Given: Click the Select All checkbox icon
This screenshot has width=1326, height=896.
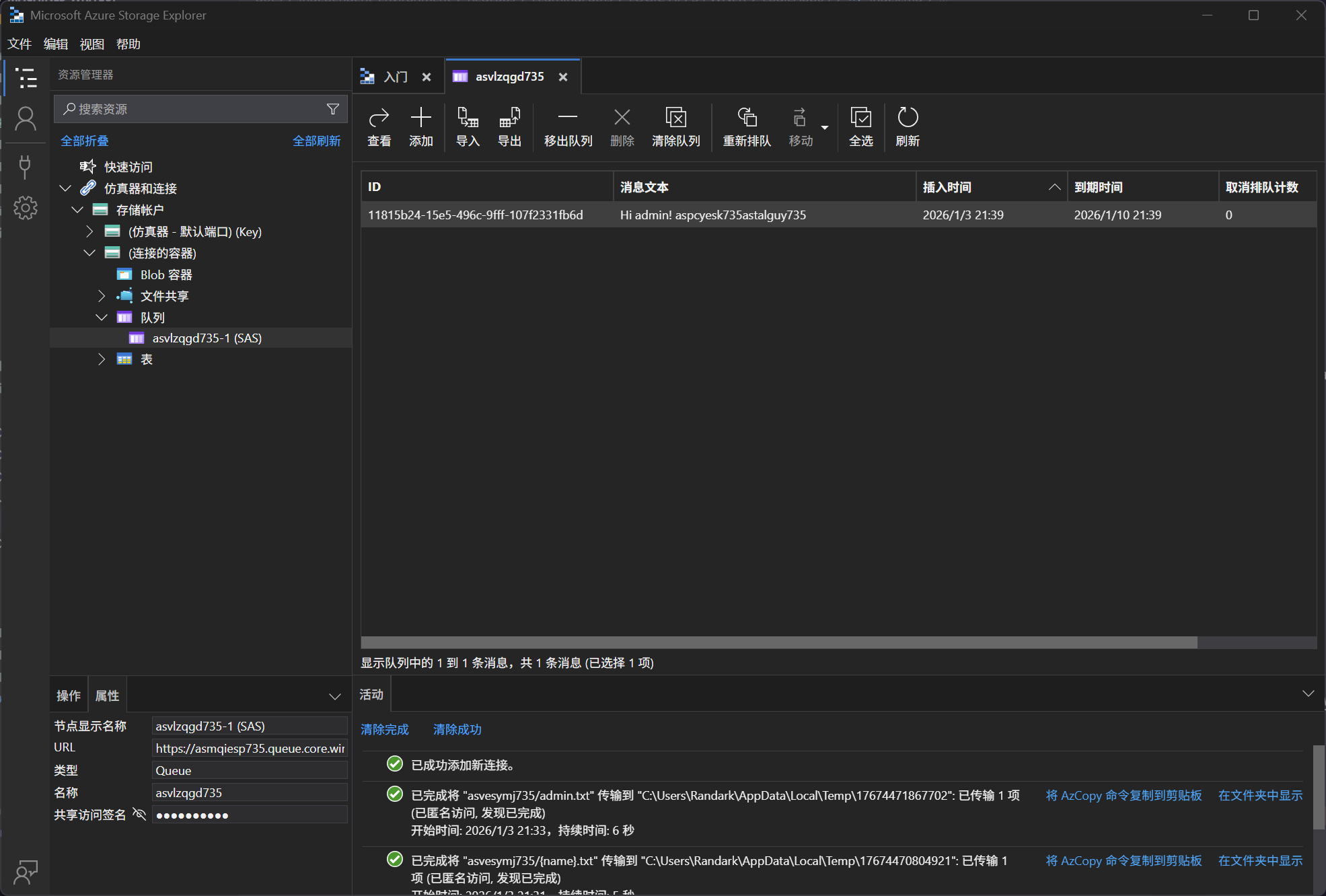Looking at the screenshot, I should pos(860,118).
